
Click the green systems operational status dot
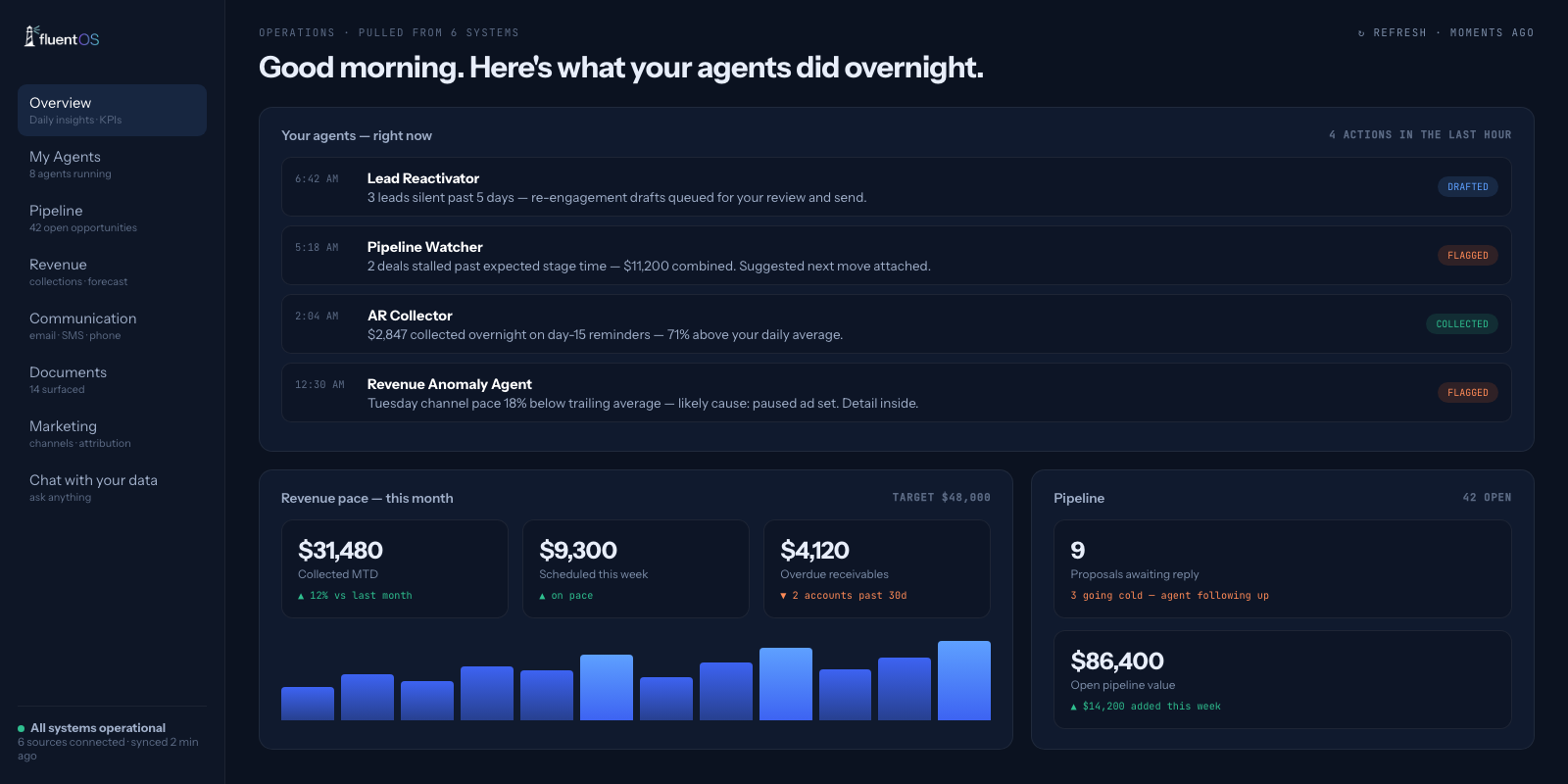tap(21, 728)
